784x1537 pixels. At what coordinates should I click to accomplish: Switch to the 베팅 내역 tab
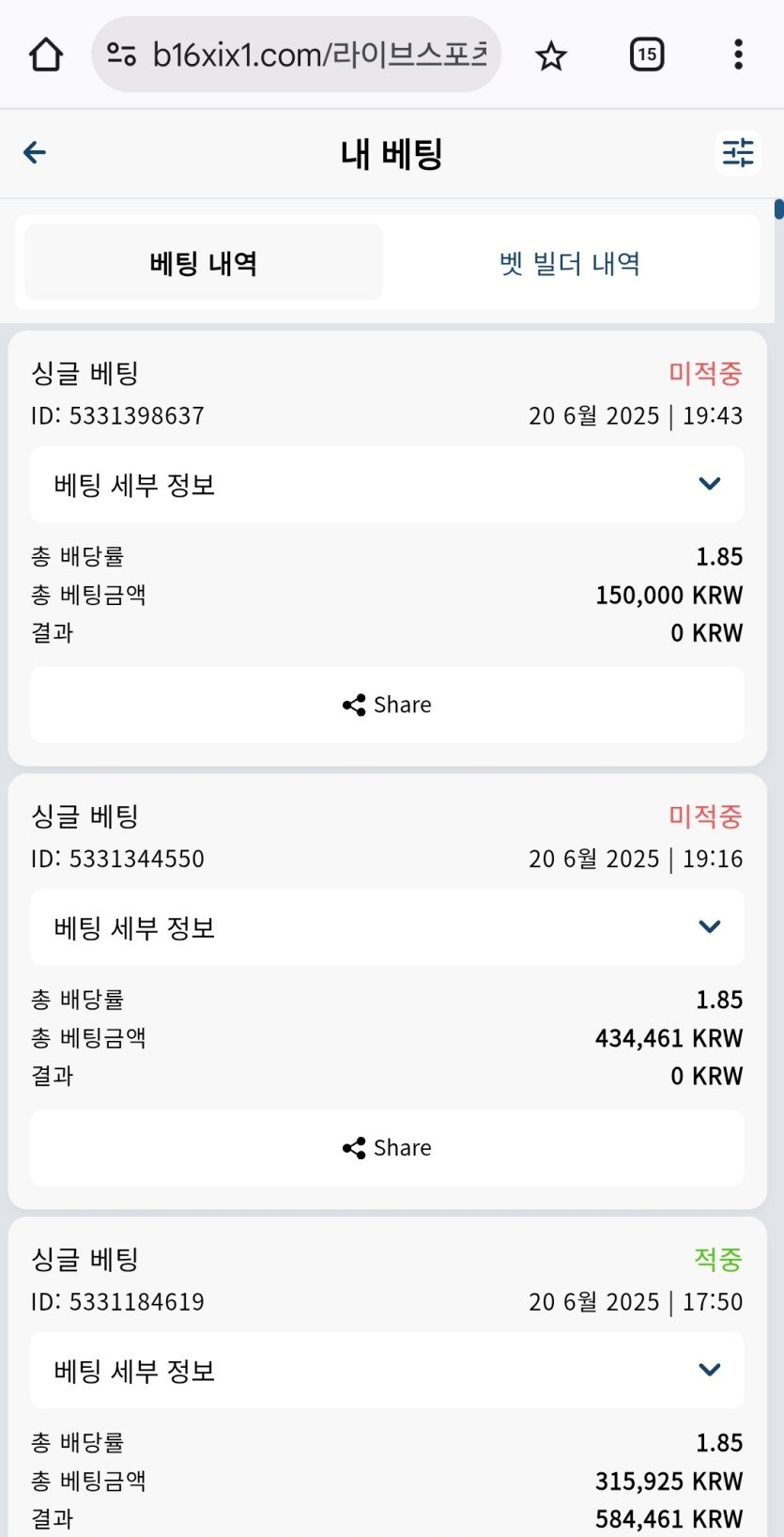[x=203, y=263]
